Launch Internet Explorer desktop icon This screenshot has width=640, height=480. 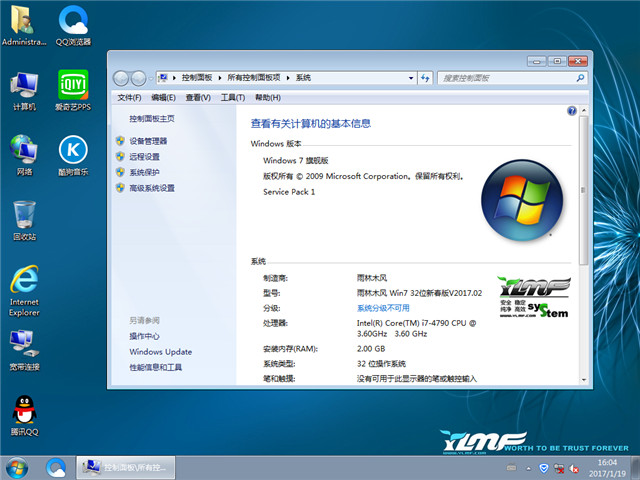[x=24, y=291]
